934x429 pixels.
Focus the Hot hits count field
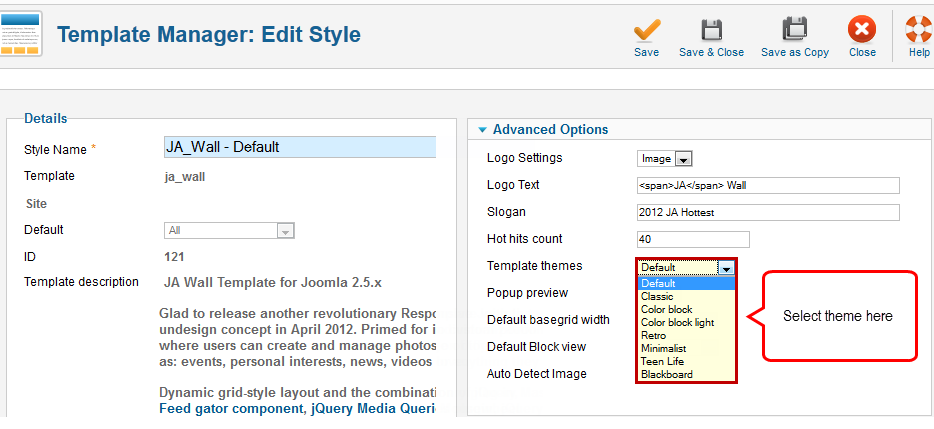(693, 240)
